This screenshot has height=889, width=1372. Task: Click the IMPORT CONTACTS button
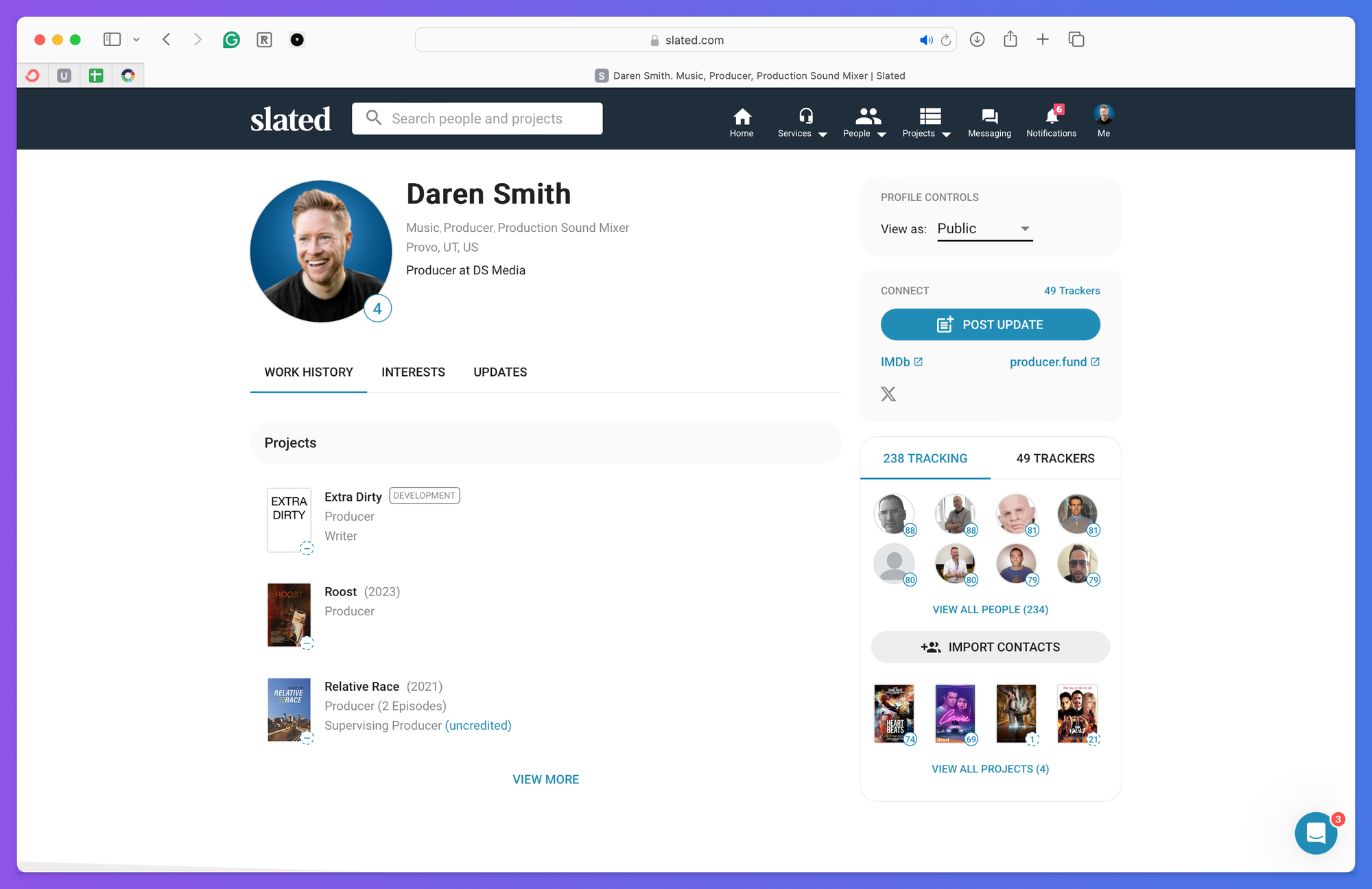coord(990,647)
